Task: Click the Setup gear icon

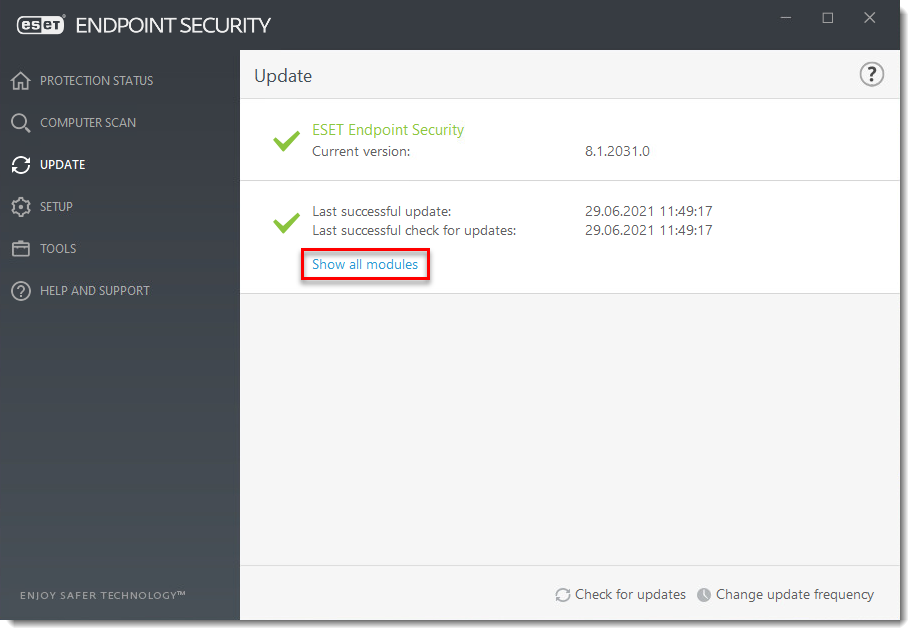Action: (21, 207)
